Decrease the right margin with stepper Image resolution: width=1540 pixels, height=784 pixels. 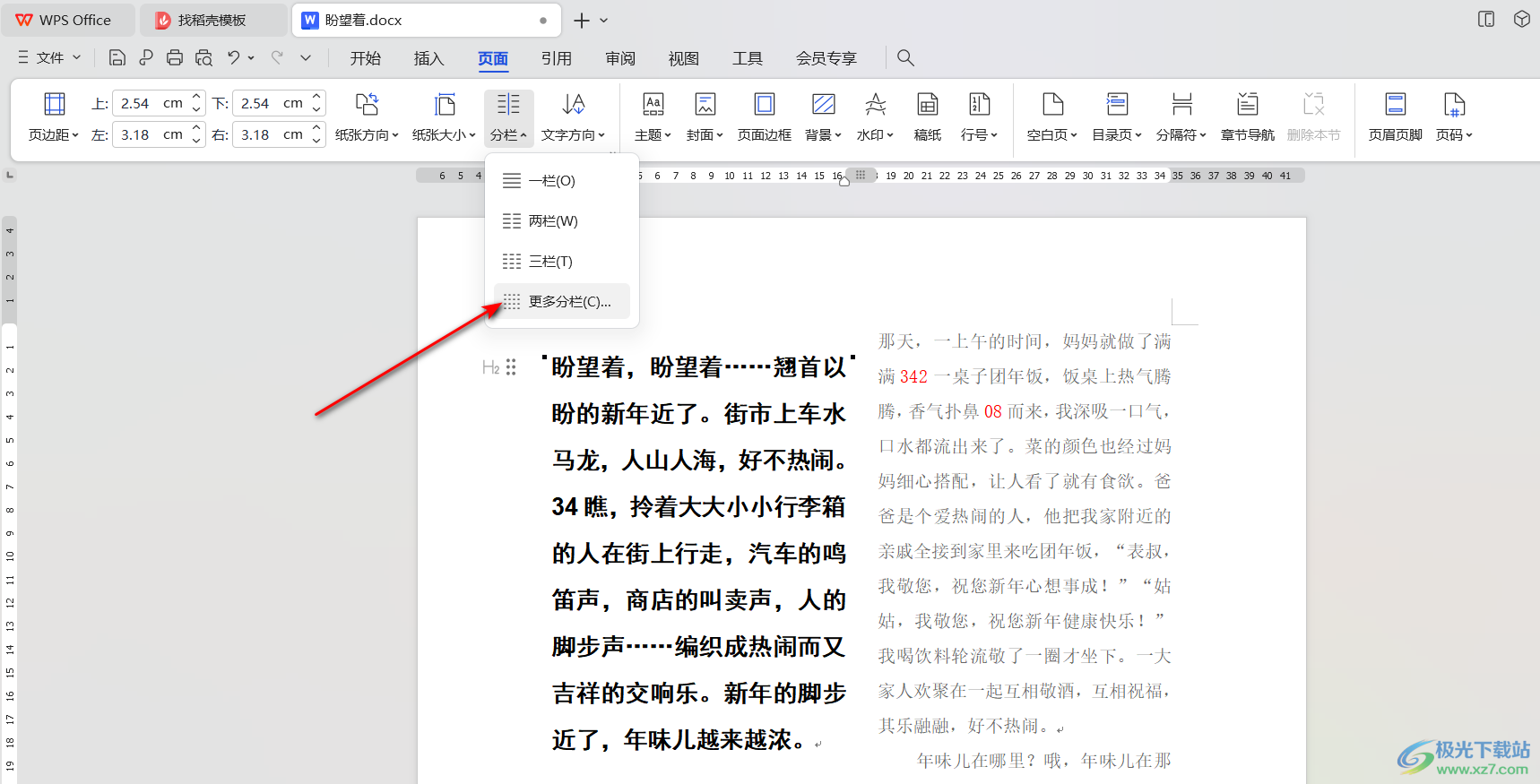click(x=316, y=141)
